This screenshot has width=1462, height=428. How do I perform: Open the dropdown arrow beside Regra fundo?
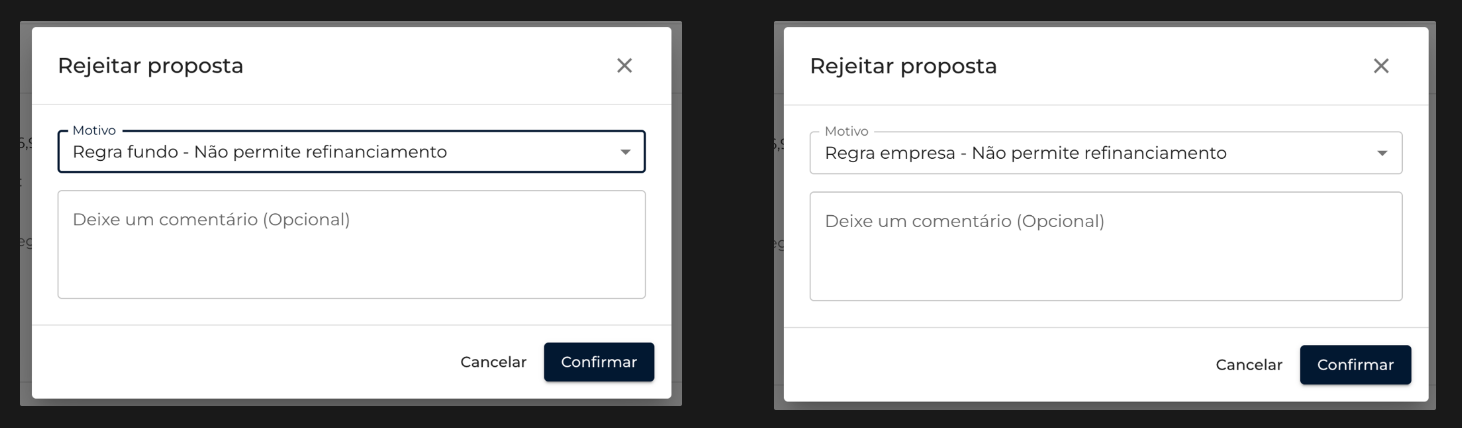625,152
